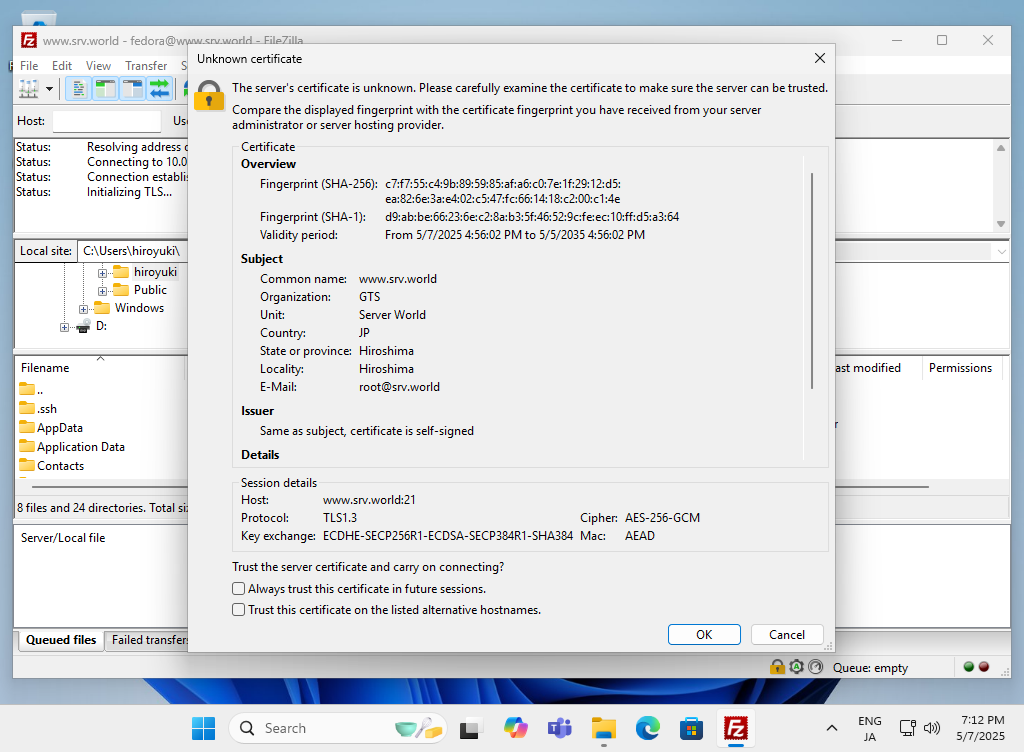This screenshot has height=752, width=1024.
Task: Enable always trust this certificate checkbox
Action: point(239,589)
